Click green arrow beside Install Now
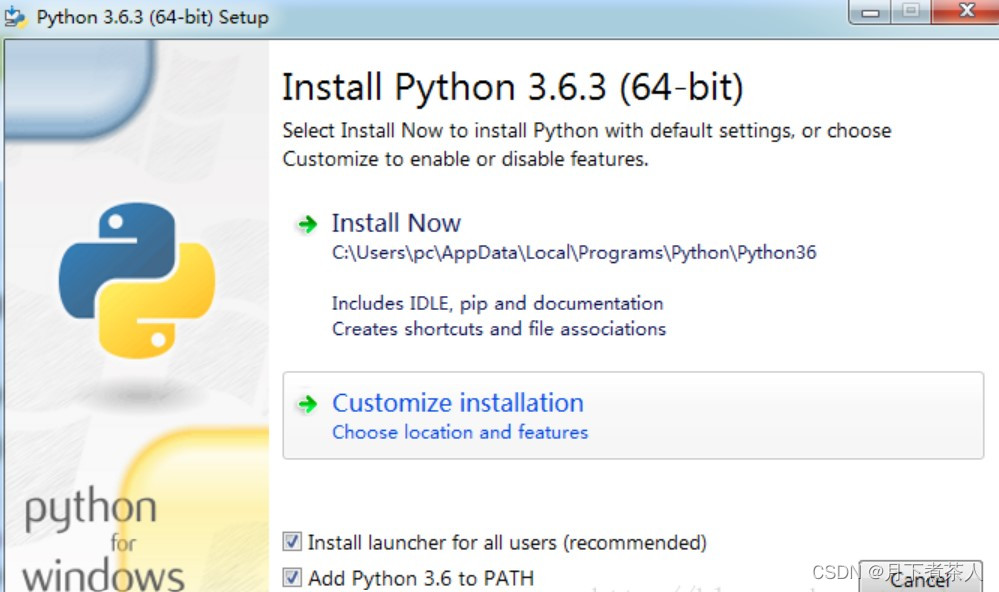This screenshot has height=592, width=999. pos(308,224)
